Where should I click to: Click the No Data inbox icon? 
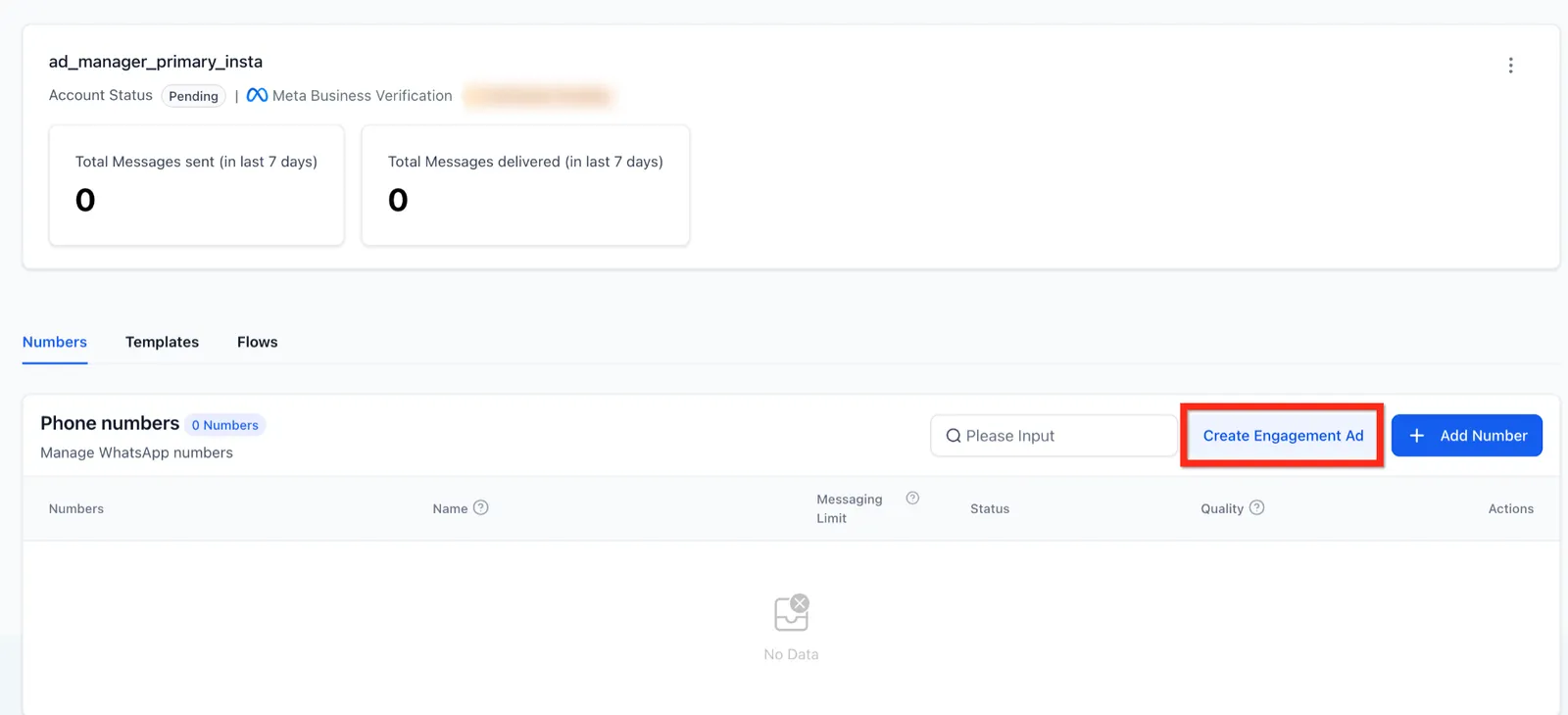[792, 613]
